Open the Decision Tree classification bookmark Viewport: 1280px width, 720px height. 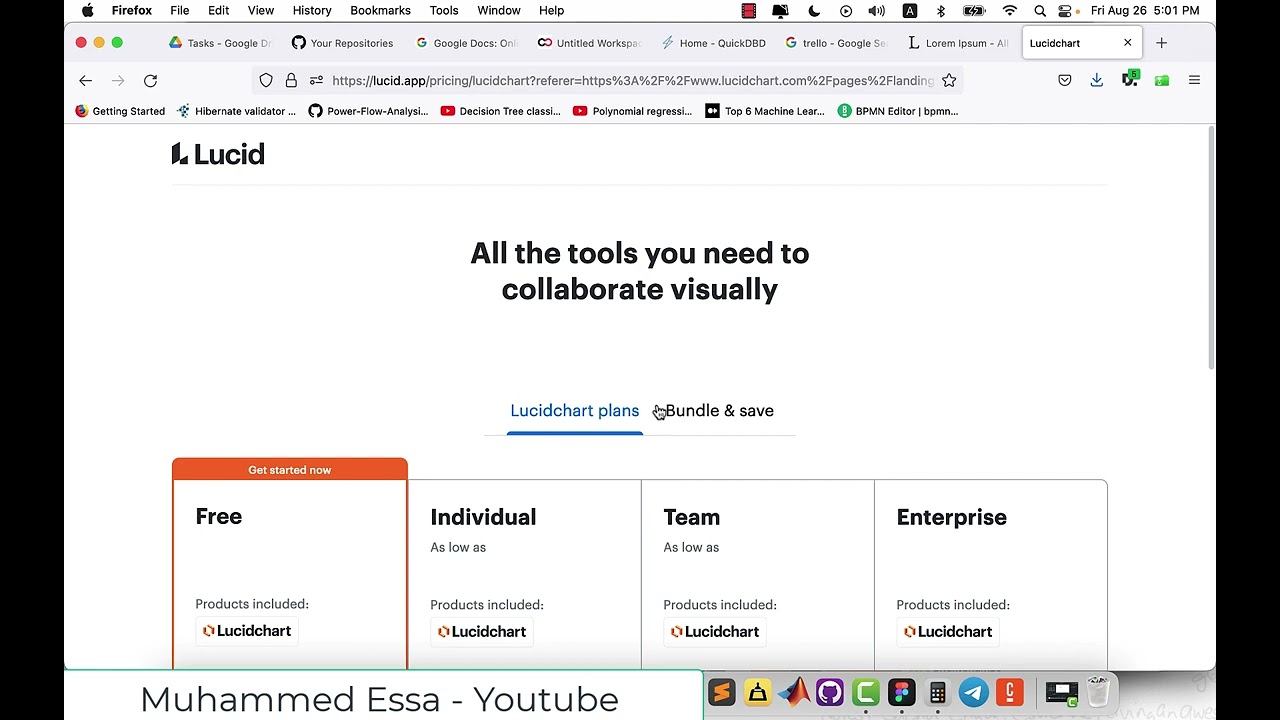coord(500,111)
